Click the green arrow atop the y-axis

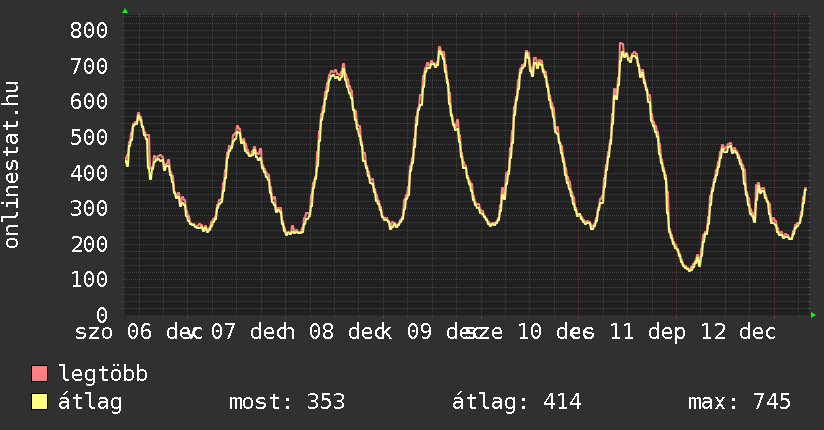point(125,11)
